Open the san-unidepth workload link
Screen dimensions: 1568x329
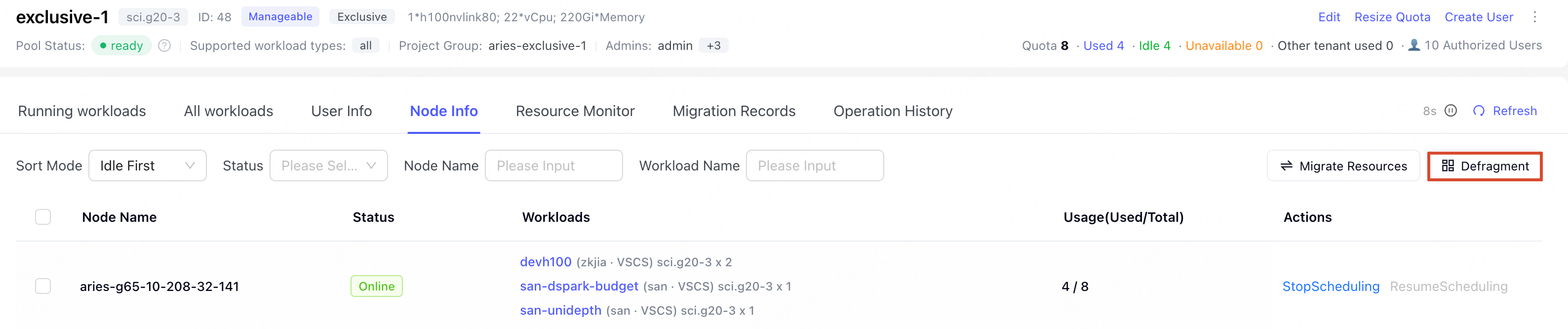pyautogui.click(x=561, y=311)
